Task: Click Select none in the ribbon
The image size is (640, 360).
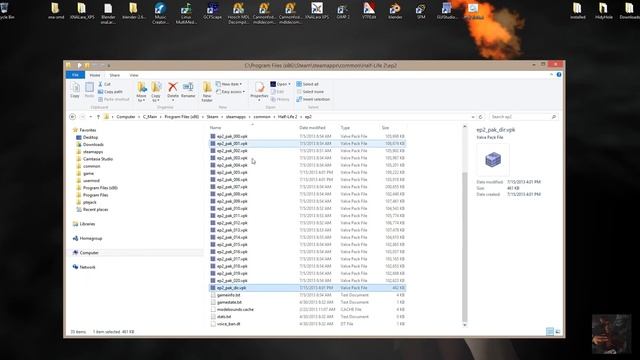Action: 310,92
